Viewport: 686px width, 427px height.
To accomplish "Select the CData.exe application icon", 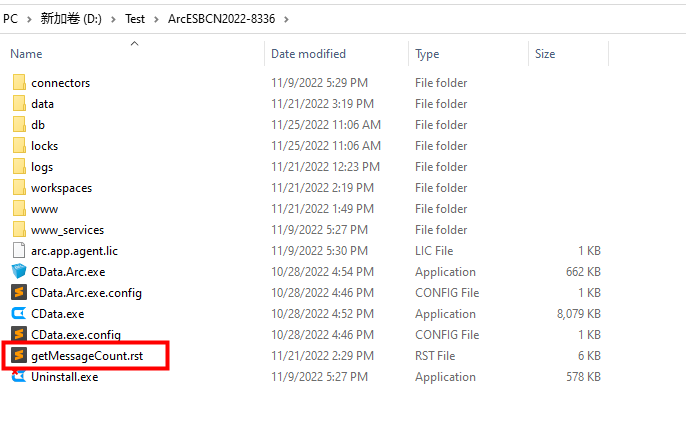I will (19, 313).
